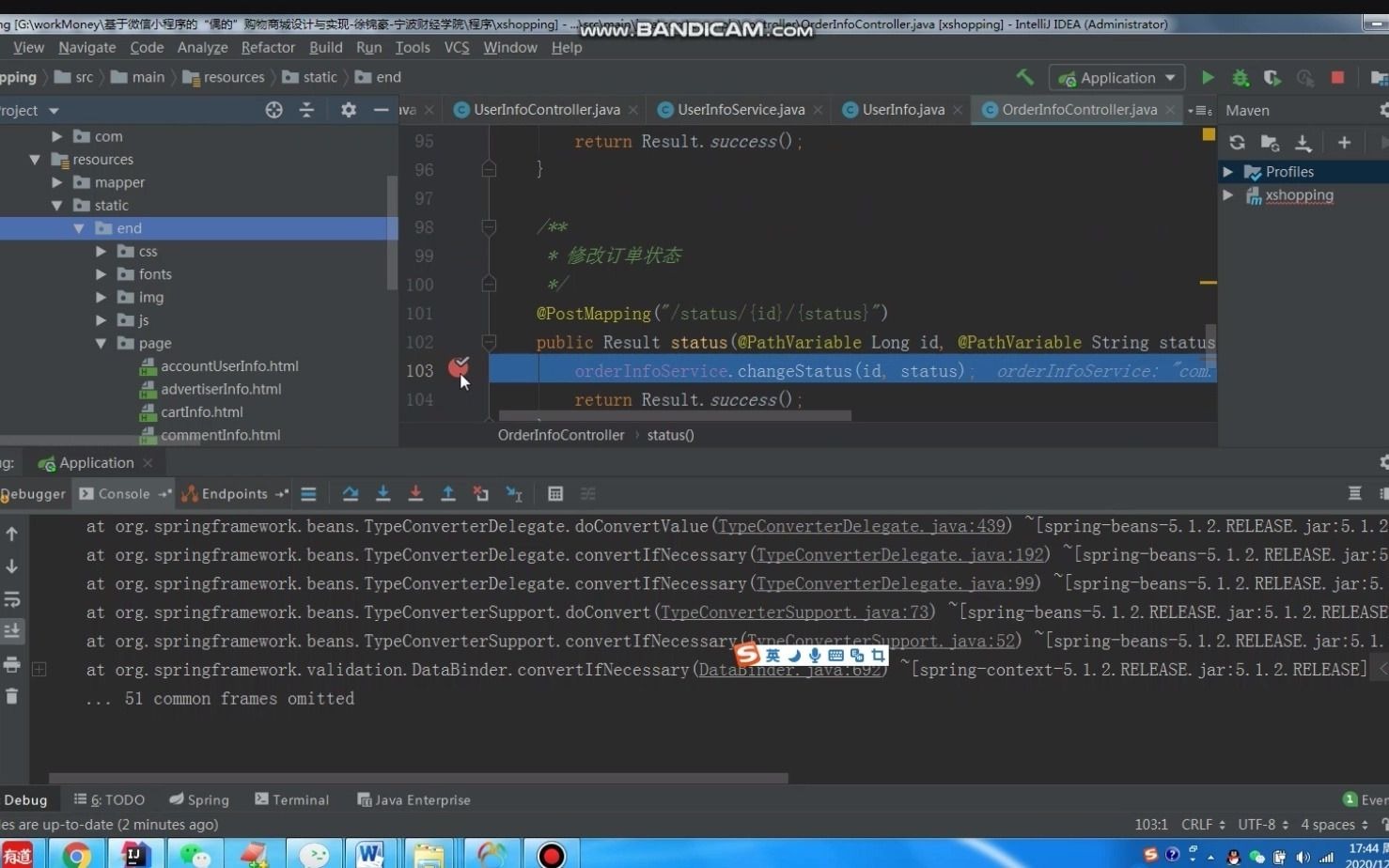Open TypeConverterDelegate.java:99 stack trace link
This screenshot has width=1389, height=868.
tap(895, 584)
